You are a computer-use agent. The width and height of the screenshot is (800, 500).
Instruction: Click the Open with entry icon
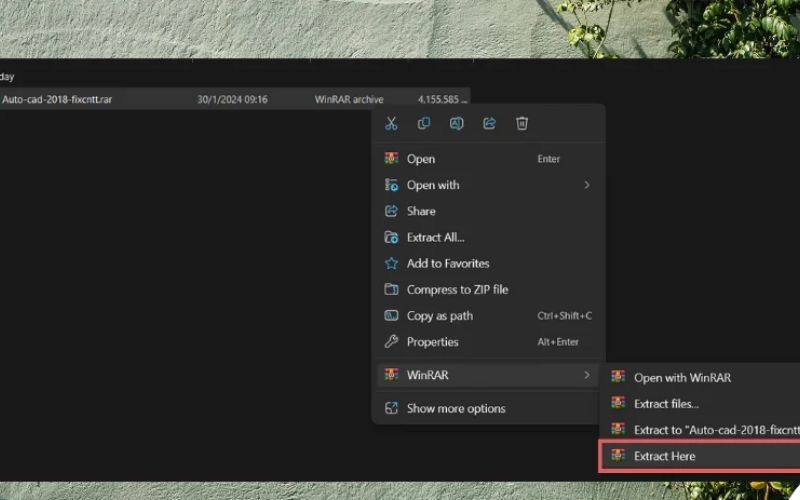[x=391, y=185]
